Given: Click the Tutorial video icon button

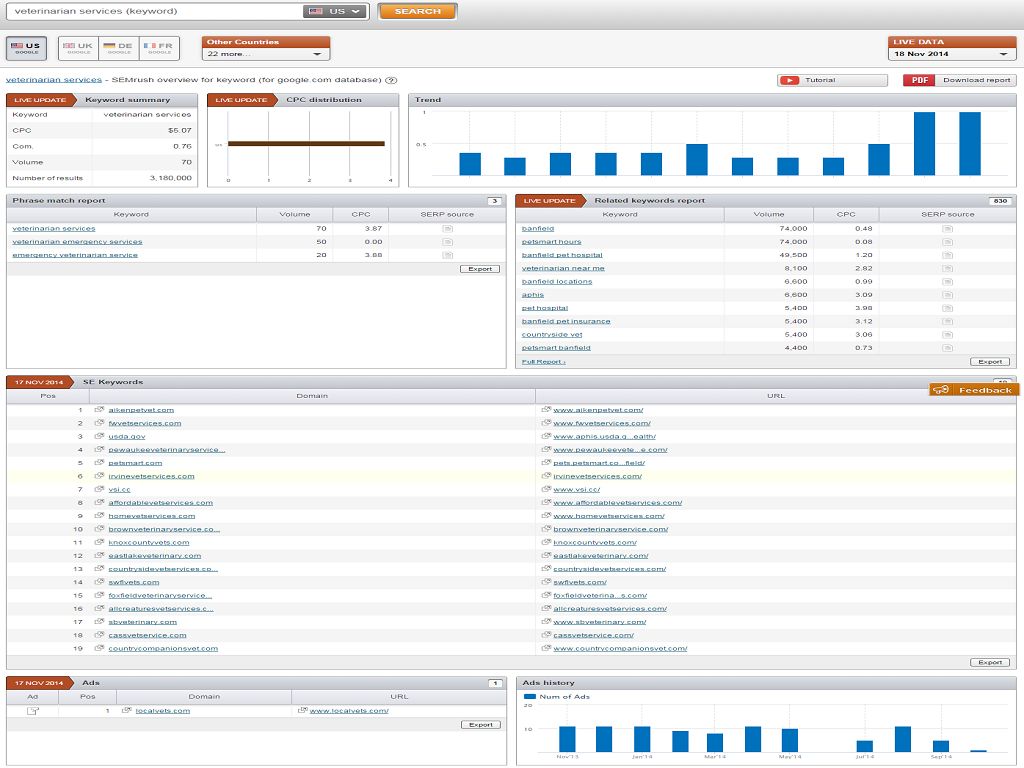Looking at the screenshot, I should coord(790,80).
